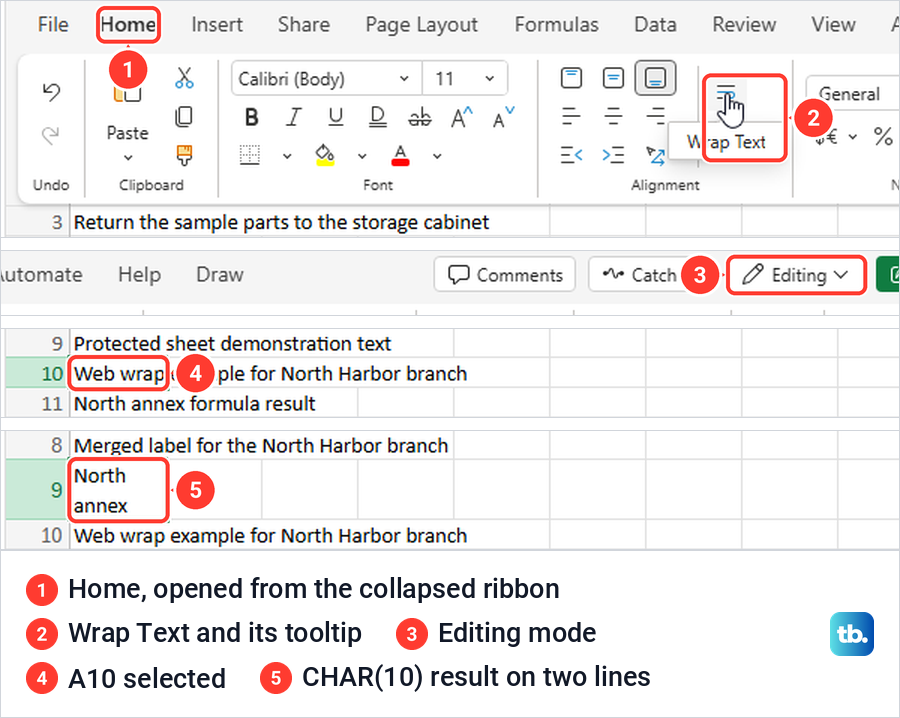Image resolution: width=900 pixels, height=718 pixels.
Task: Click the Redo arrow icon
Action: 51,135
